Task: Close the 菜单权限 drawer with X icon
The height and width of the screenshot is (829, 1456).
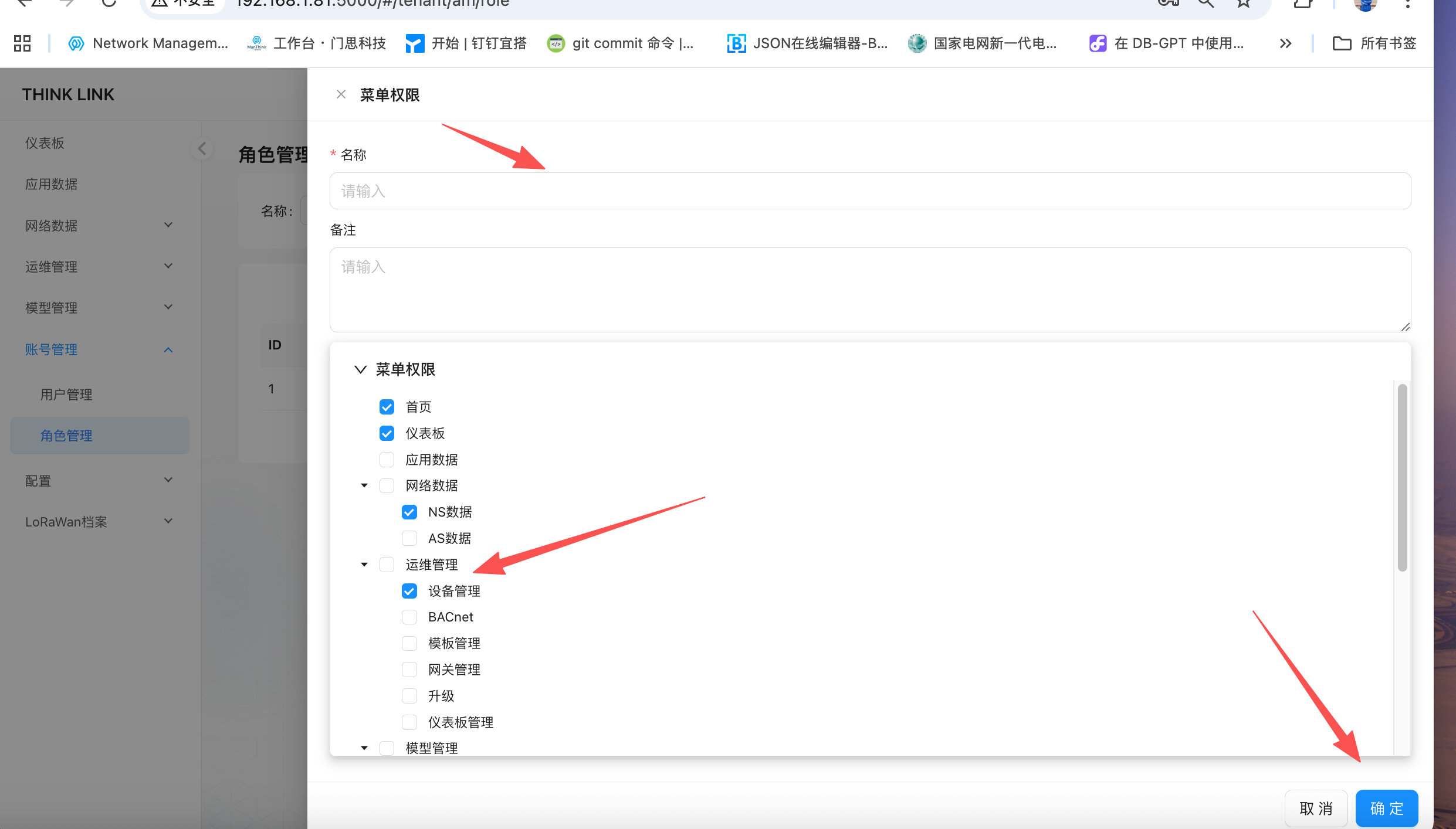Action: tap(341, 94)
